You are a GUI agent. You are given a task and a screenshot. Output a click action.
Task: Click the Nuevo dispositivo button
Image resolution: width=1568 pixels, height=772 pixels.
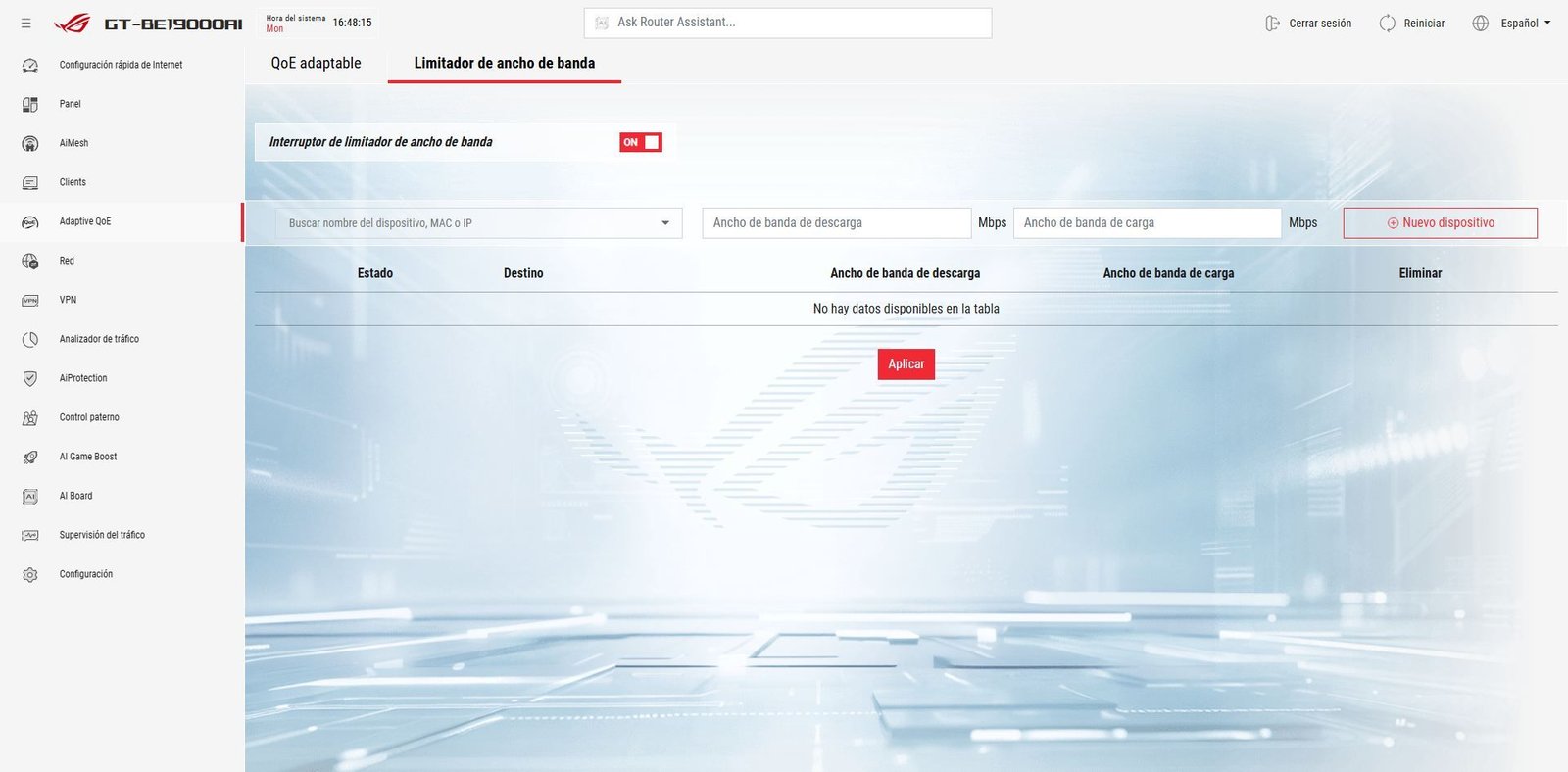click(x=1440, y=223)
